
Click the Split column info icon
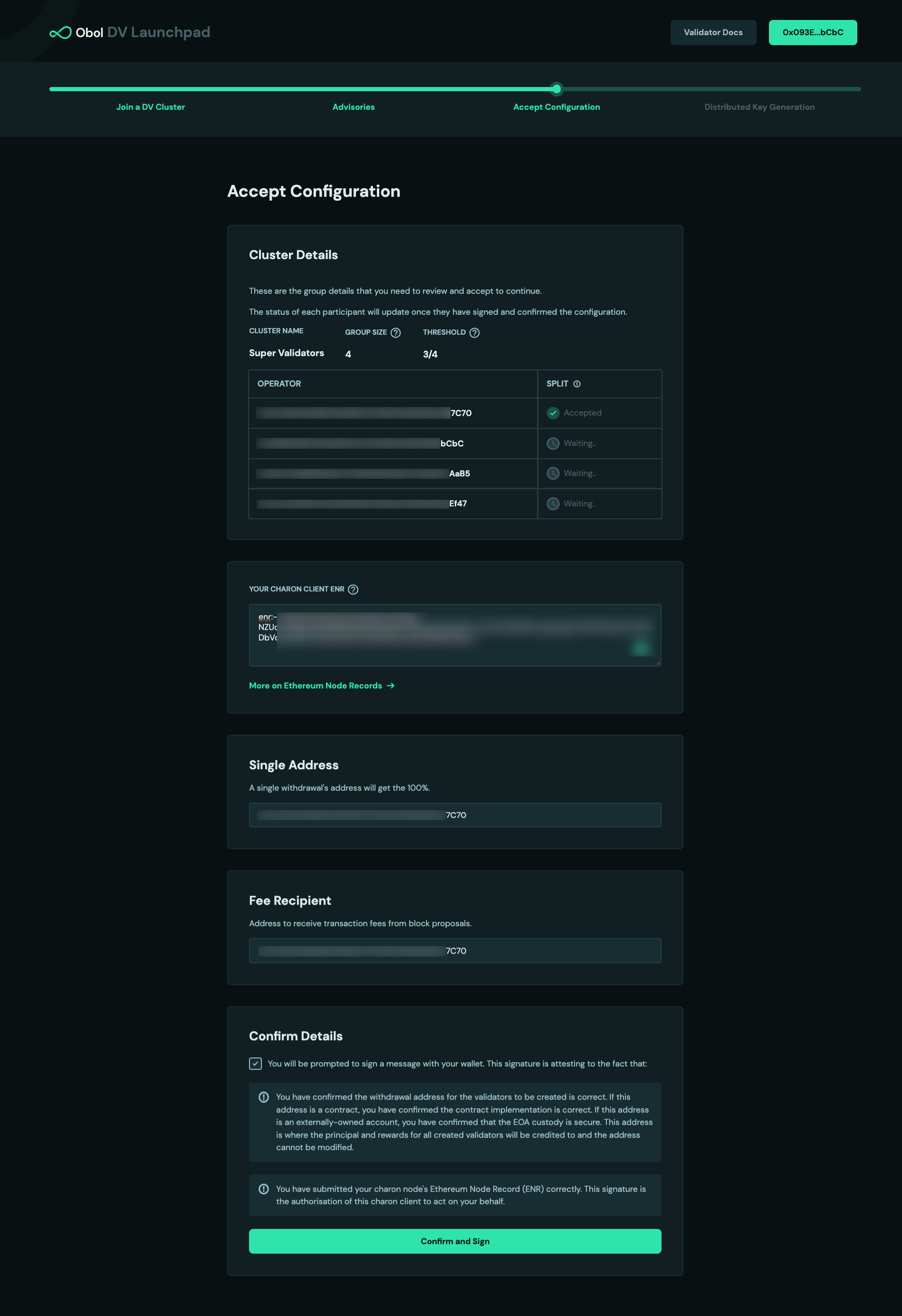coord(576,383)
